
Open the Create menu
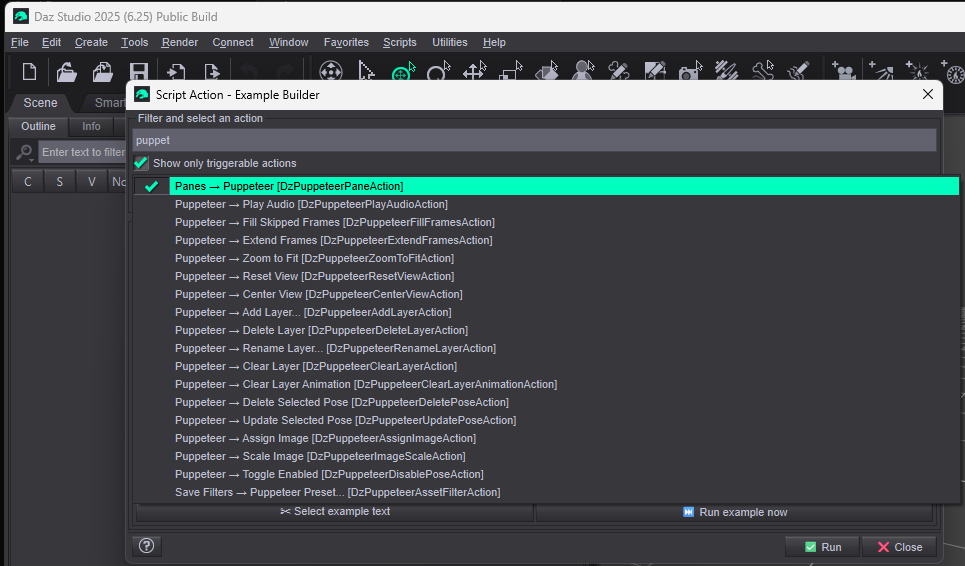91,42
